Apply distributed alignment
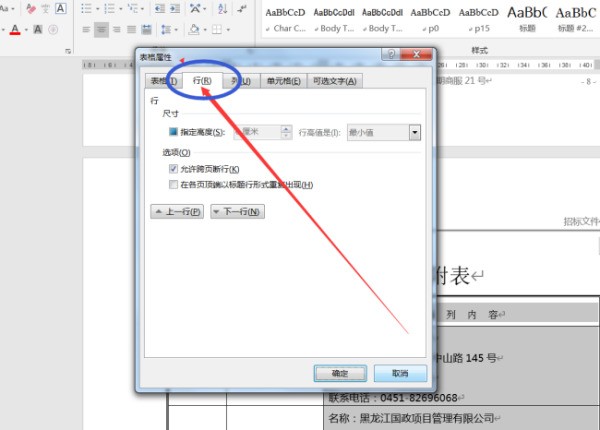600x430 pixels. coord(147,29)
